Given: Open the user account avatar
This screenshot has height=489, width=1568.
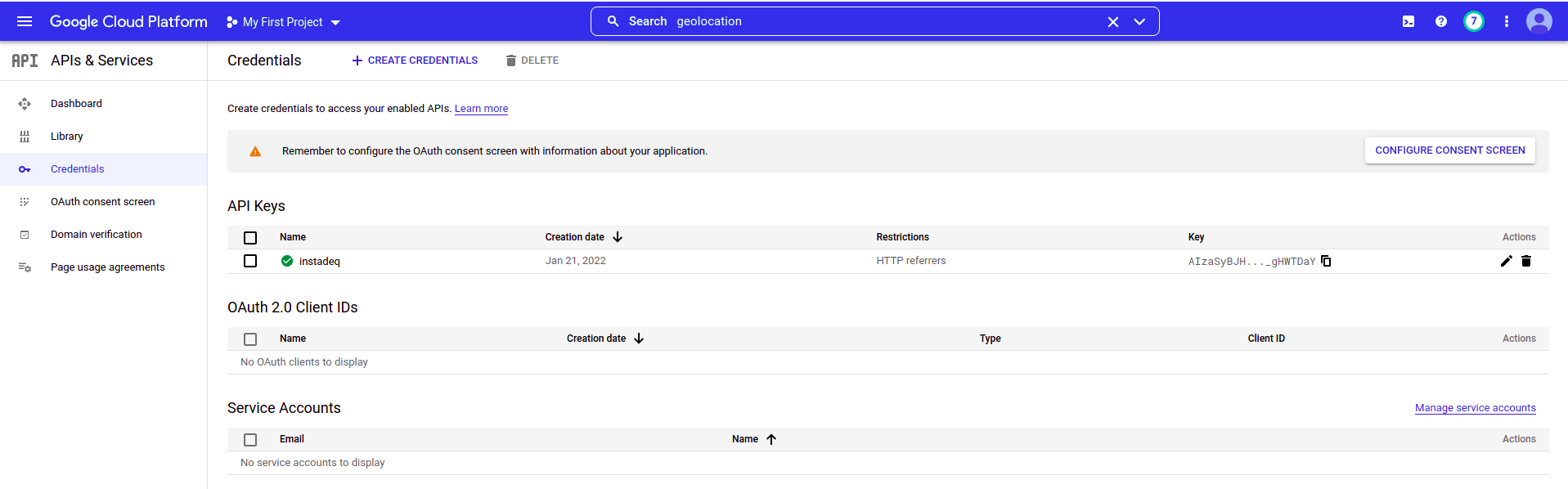Looking at the screenshot, I should click(x=1539, y=21).
